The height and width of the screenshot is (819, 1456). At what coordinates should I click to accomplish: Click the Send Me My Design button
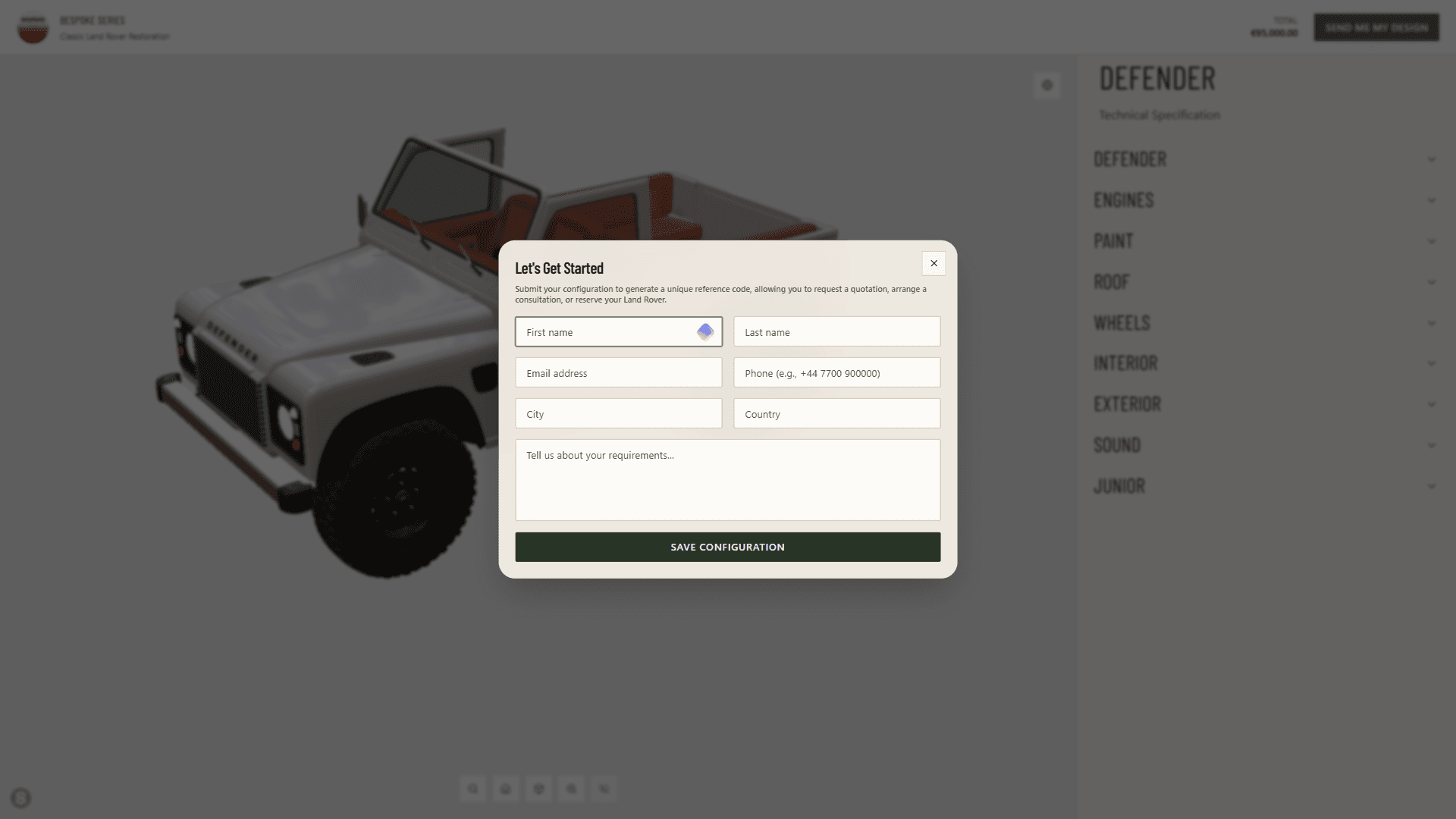pos(1376,27)
